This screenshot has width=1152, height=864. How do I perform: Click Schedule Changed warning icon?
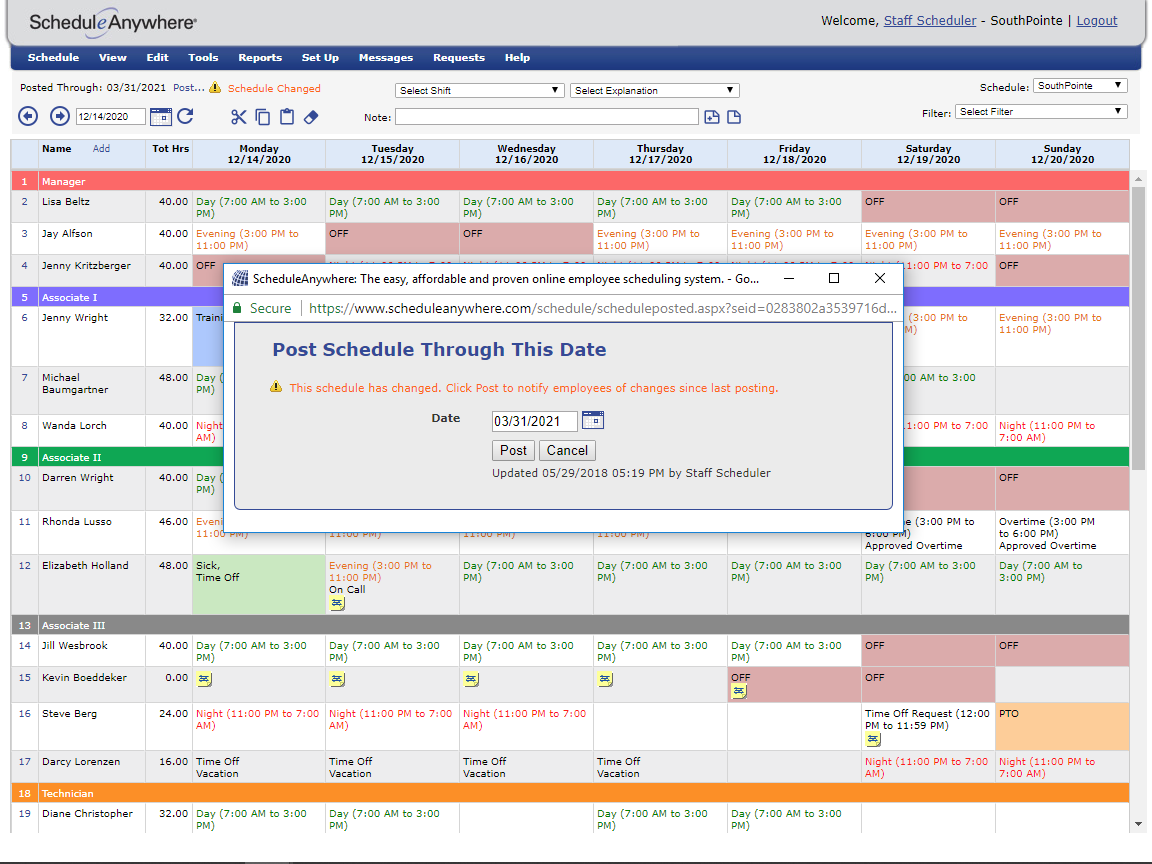[215, 87]
